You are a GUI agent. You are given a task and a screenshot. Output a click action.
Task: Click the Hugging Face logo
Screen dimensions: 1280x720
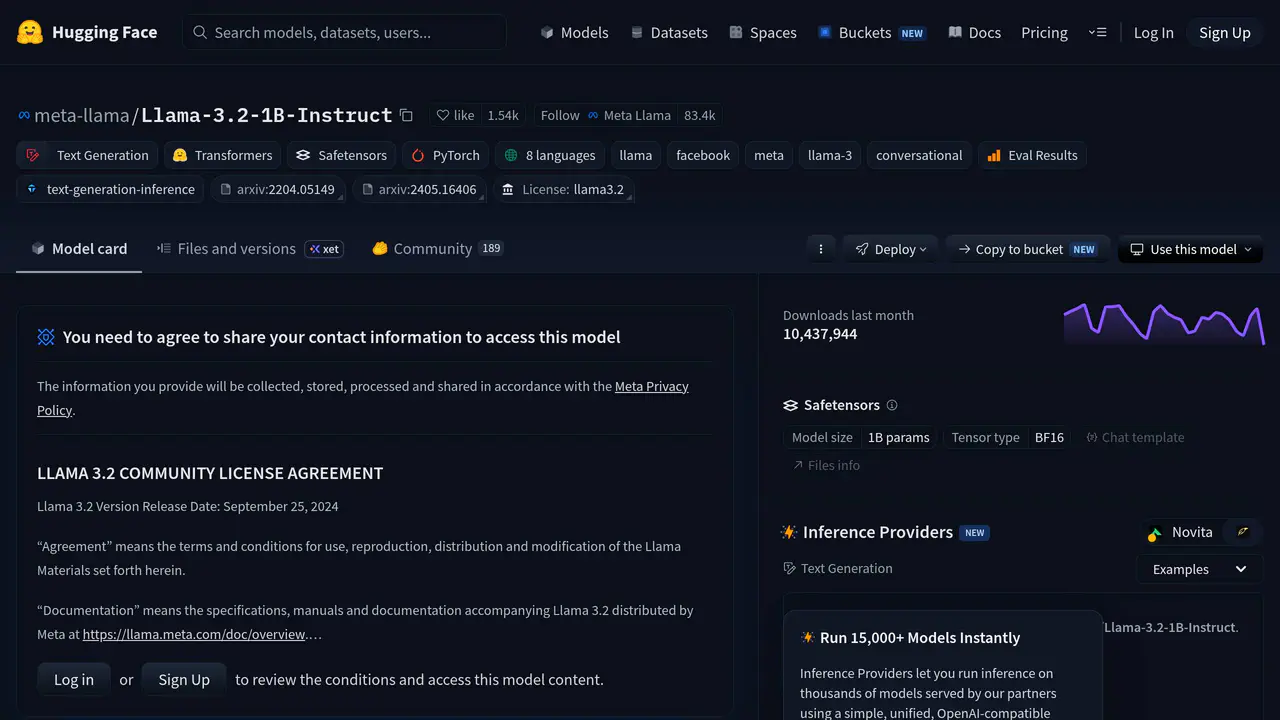87,32
